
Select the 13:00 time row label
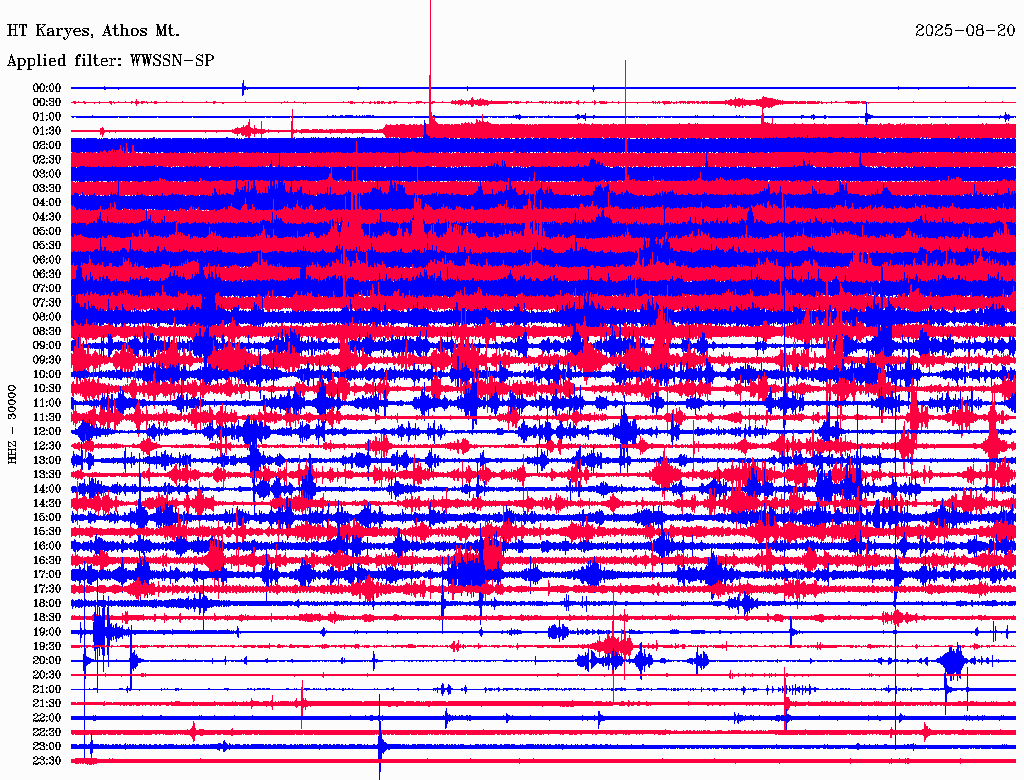(47, 461)
